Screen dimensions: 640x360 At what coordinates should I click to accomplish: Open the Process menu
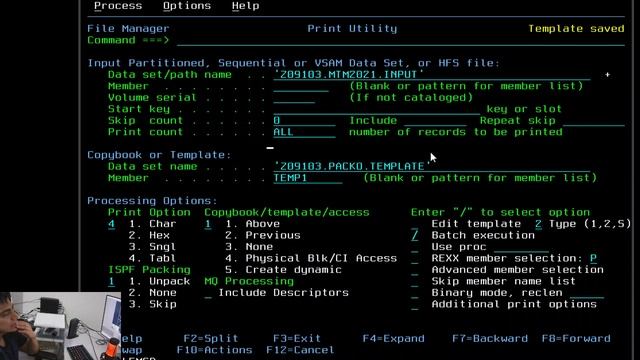pos(118,6)
